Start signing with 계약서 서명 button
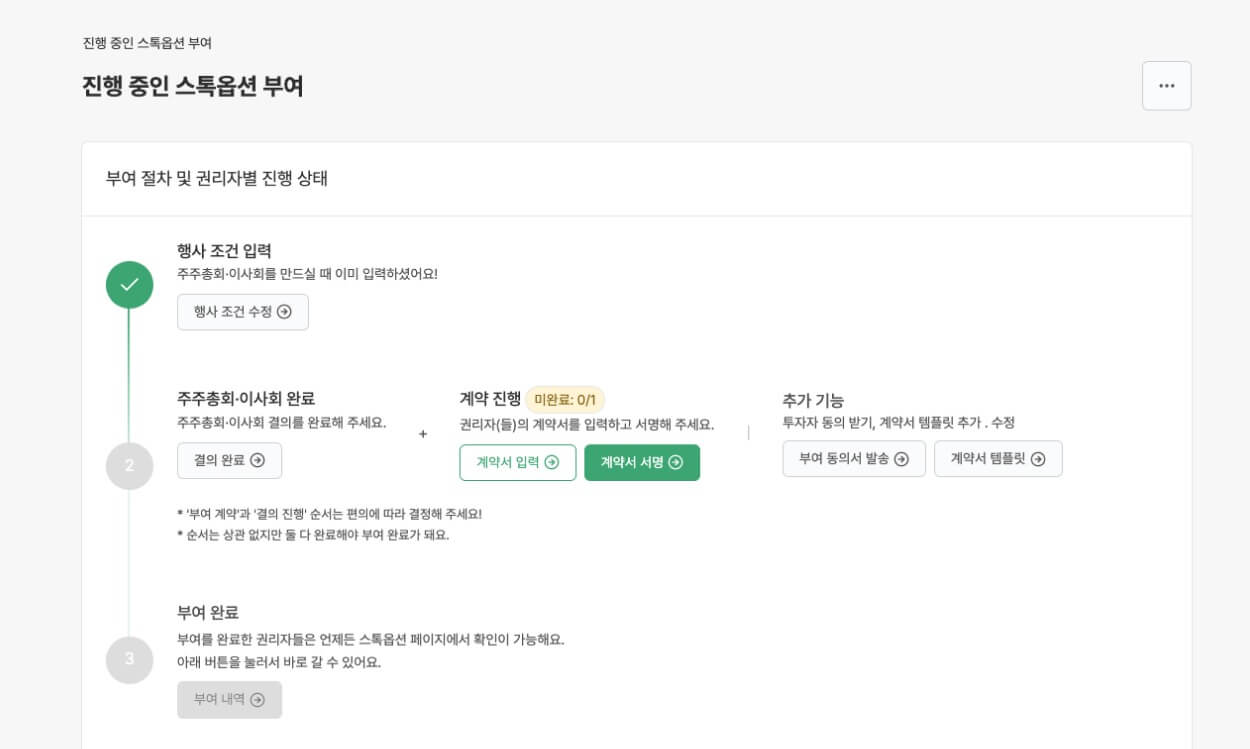 pyautogui.click(x=642, y=462)
